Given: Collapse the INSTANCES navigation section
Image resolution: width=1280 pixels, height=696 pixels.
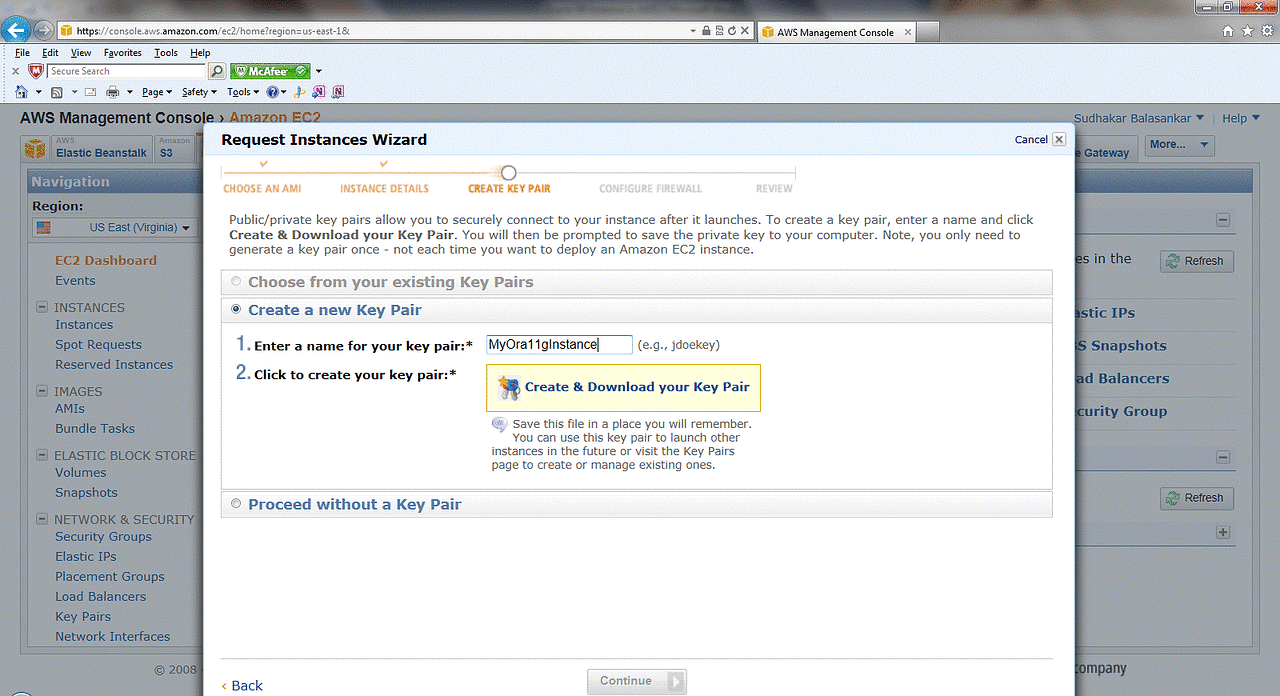Looking at the screenshot, I should (42, 307).
